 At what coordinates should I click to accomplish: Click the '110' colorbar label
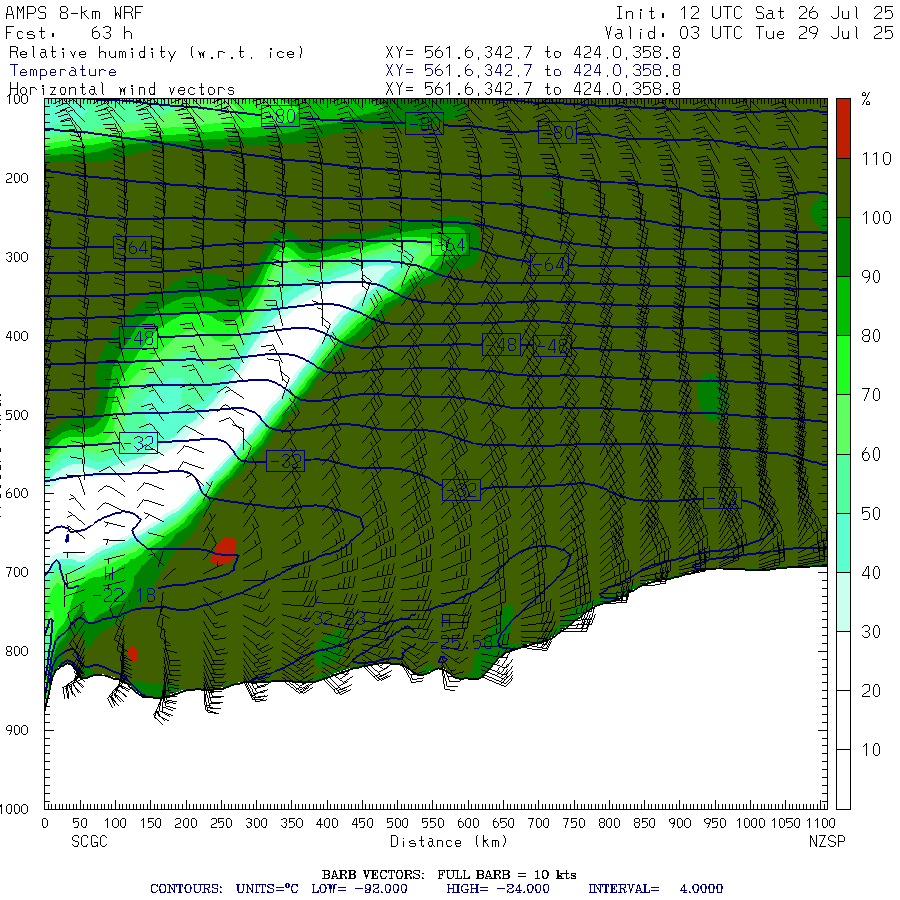[x=876, y=159]
